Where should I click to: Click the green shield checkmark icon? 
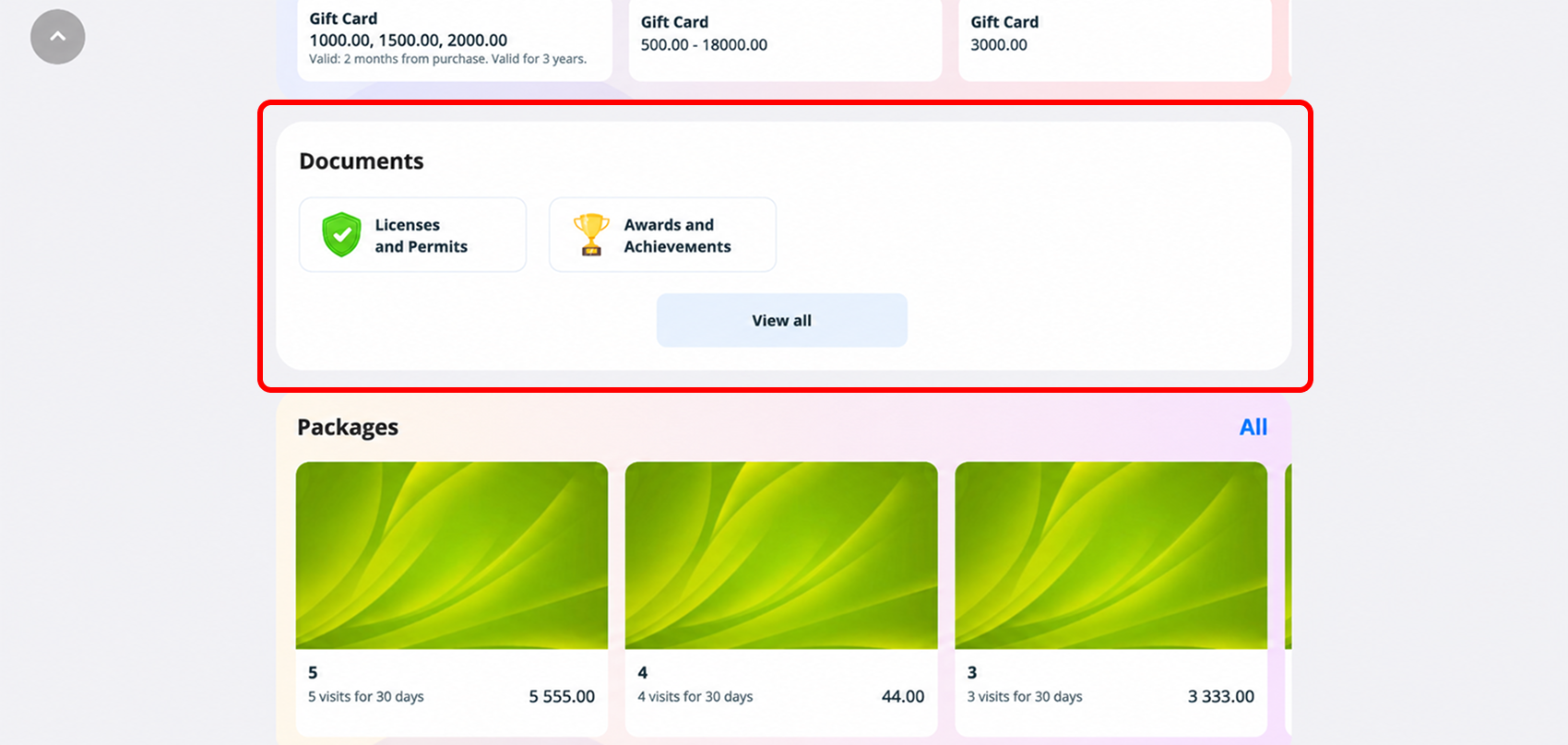[x=341, y=234]
